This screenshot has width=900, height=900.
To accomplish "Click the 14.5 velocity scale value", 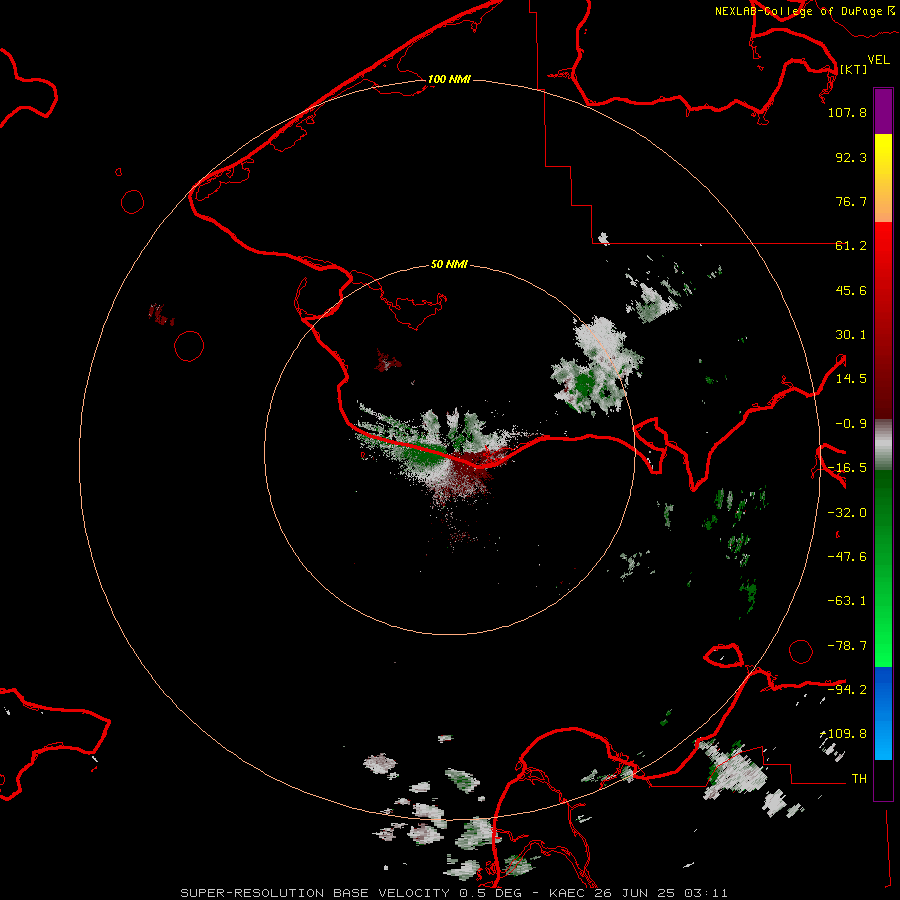I will [x=851, y=379].
